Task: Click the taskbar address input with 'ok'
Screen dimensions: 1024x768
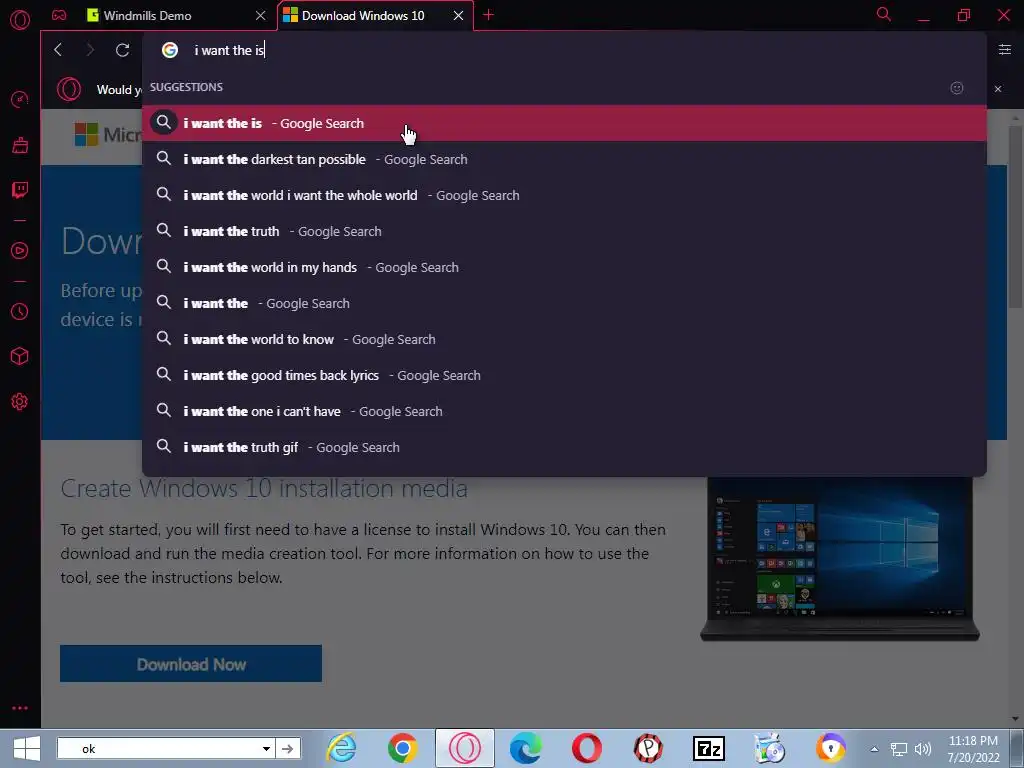Action: click(157, 748)
